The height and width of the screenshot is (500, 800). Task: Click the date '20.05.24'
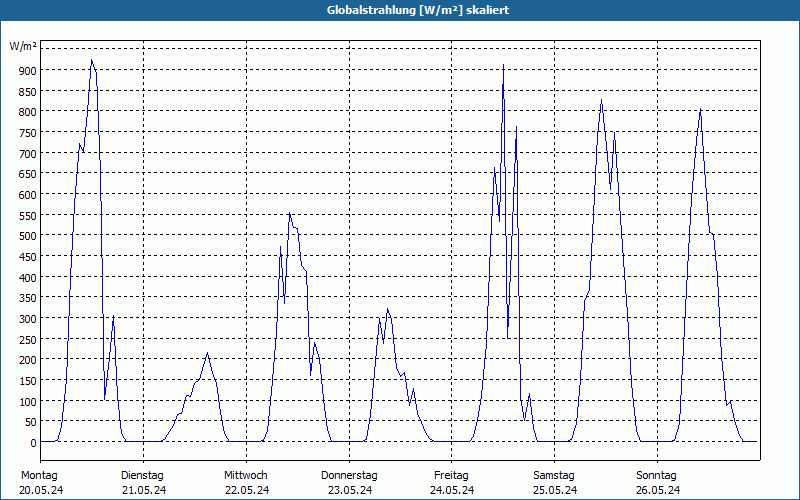tap(41, 490)
